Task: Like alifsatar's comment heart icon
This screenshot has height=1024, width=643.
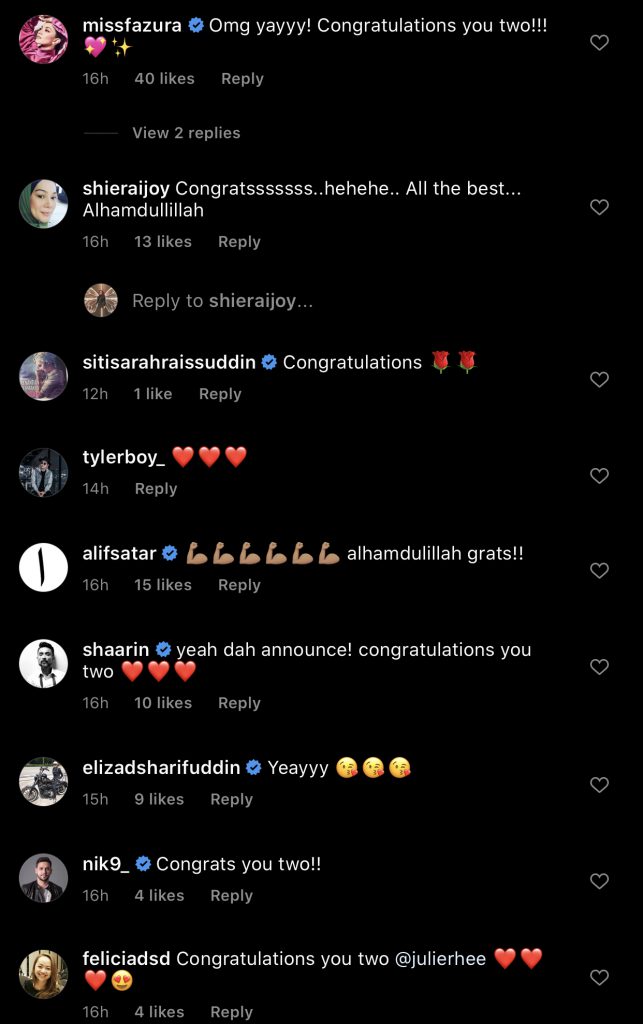Action: point(599,571)
